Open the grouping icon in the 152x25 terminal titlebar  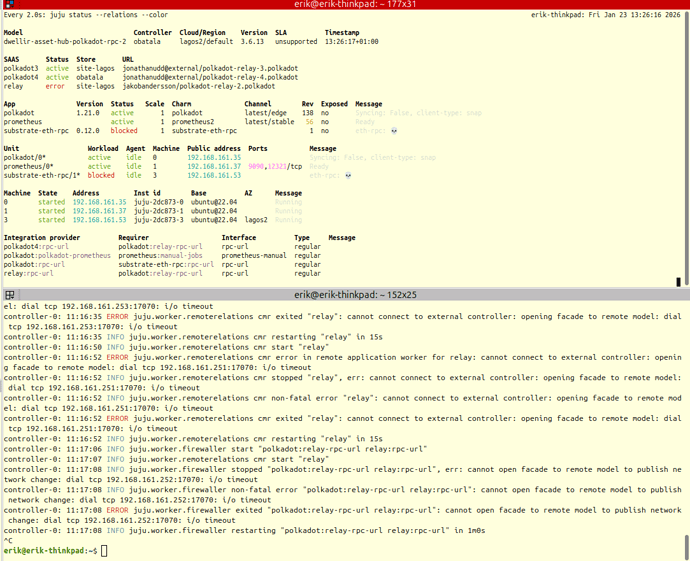10,295
